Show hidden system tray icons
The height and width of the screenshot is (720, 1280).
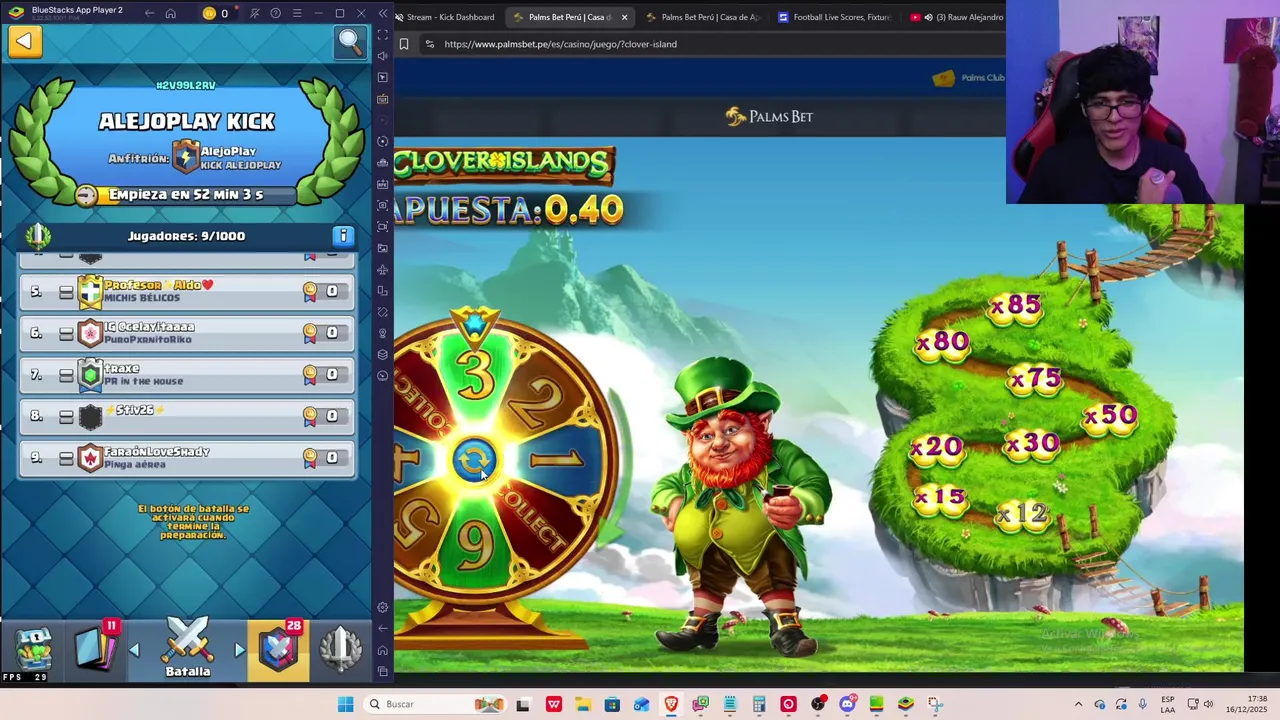[x=1078, y=704]
